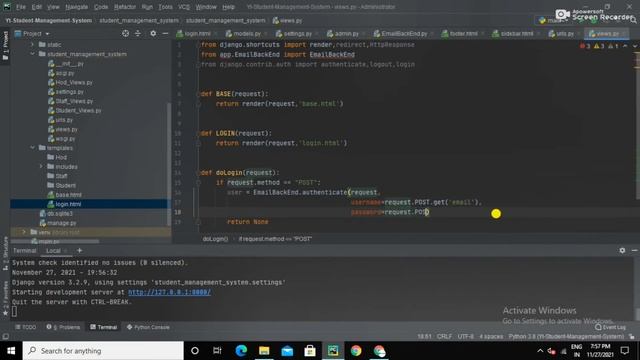Click the UTF-8 encoding indicator
This screenshot has height=360, width=640.
[x=466, y=336]
